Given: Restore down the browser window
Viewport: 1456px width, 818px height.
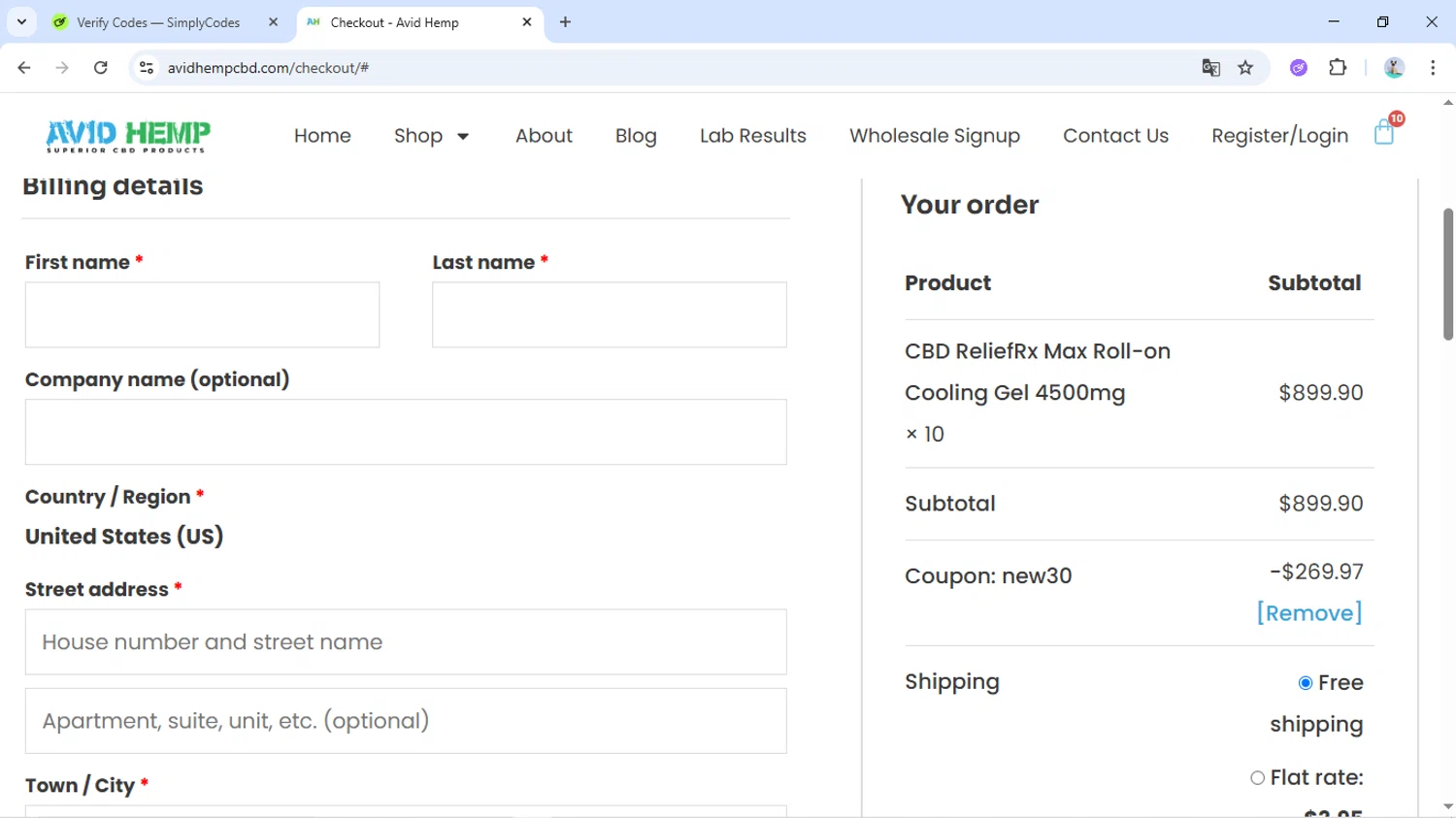Looking at the screenshot, I should [x=1382, y=21].
